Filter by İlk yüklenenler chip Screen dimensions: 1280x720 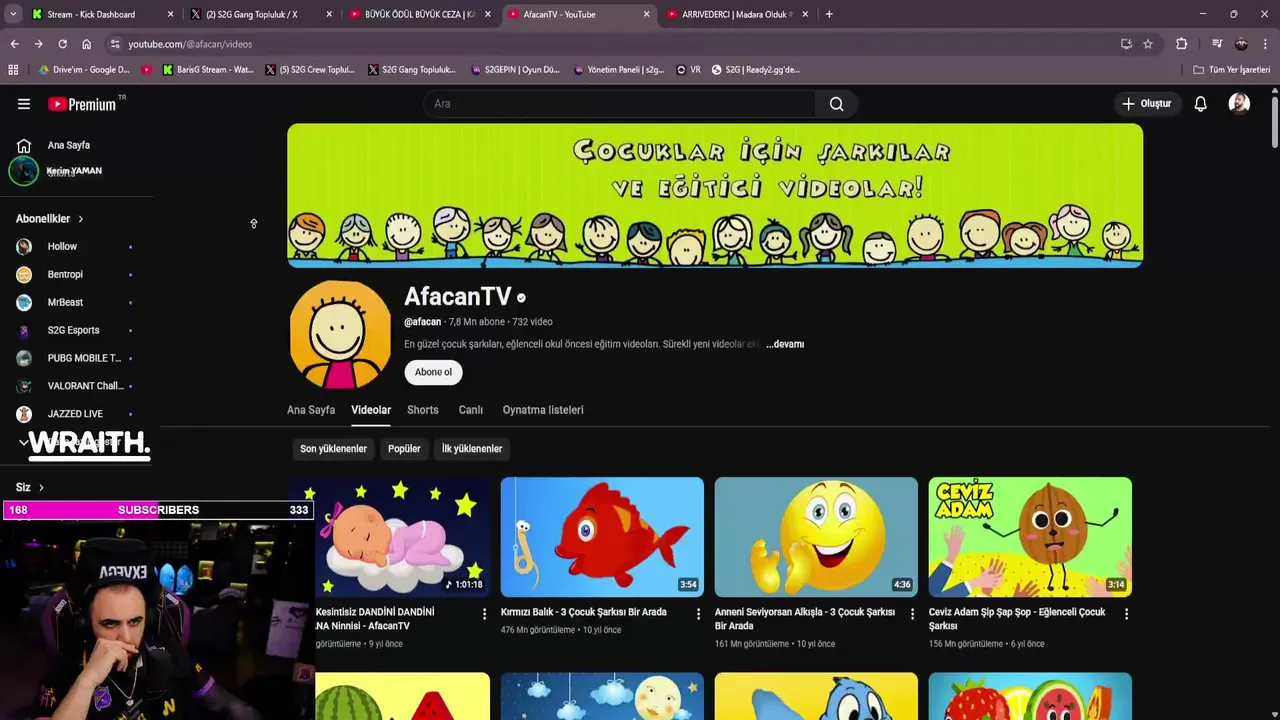coord(472,449)
